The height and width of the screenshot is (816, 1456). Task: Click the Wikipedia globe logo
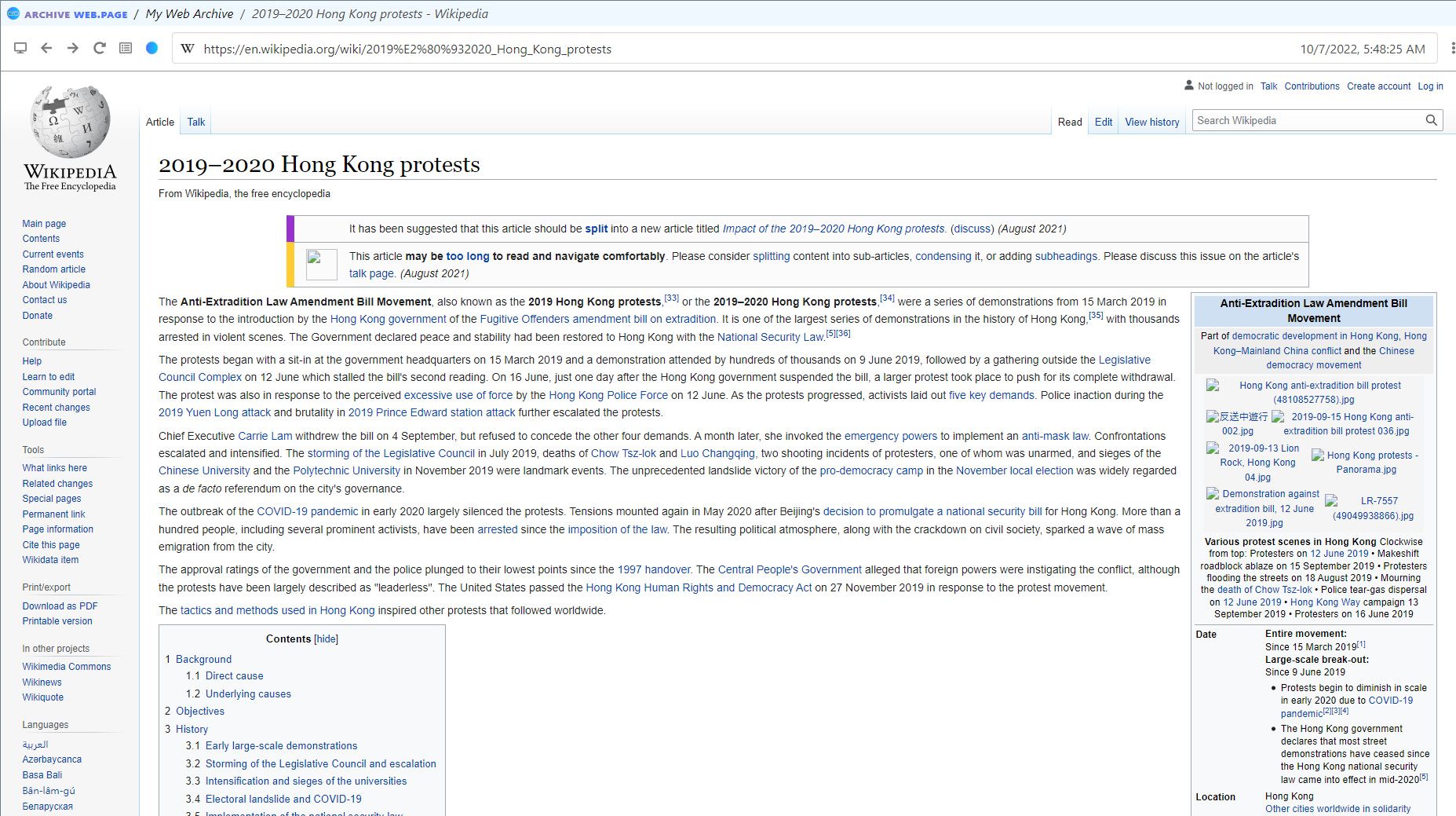pos(70,123)
